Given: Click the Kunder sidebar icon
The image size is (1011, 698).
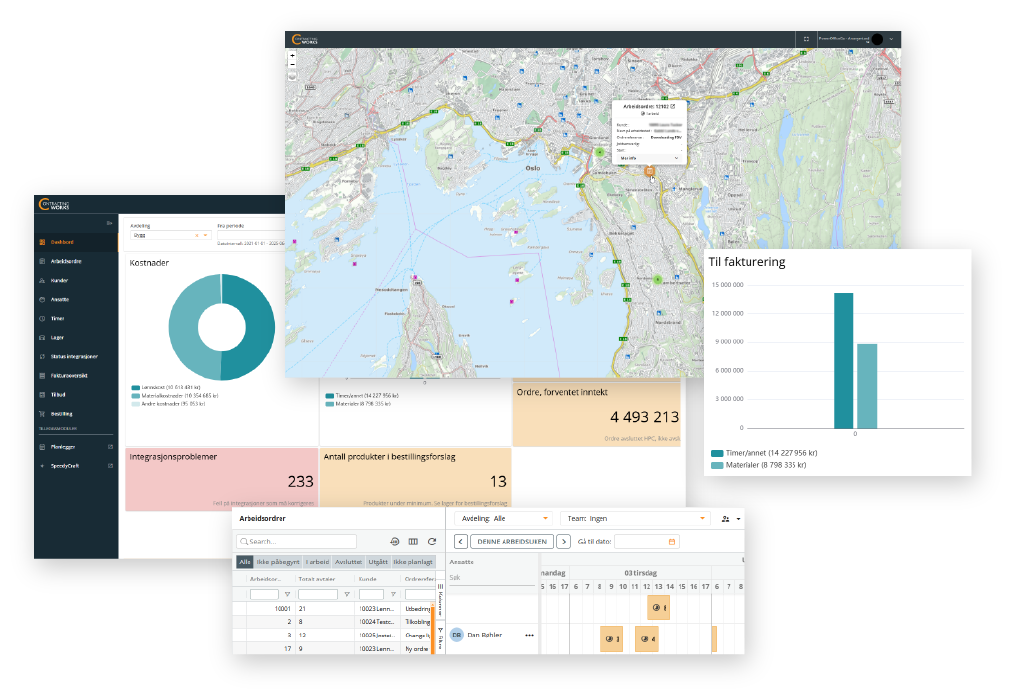Looking at the screenshot, I should (41, 280).
